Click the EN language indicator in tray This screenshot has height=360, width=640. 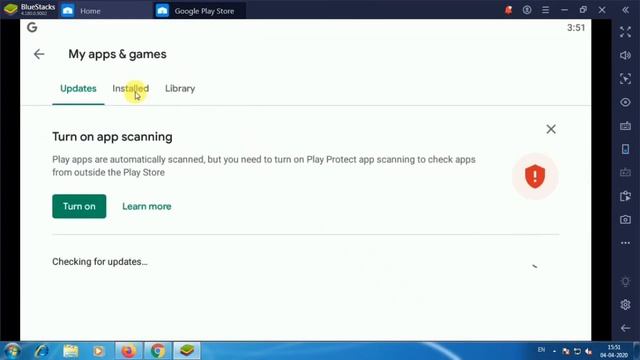[541, 350]
